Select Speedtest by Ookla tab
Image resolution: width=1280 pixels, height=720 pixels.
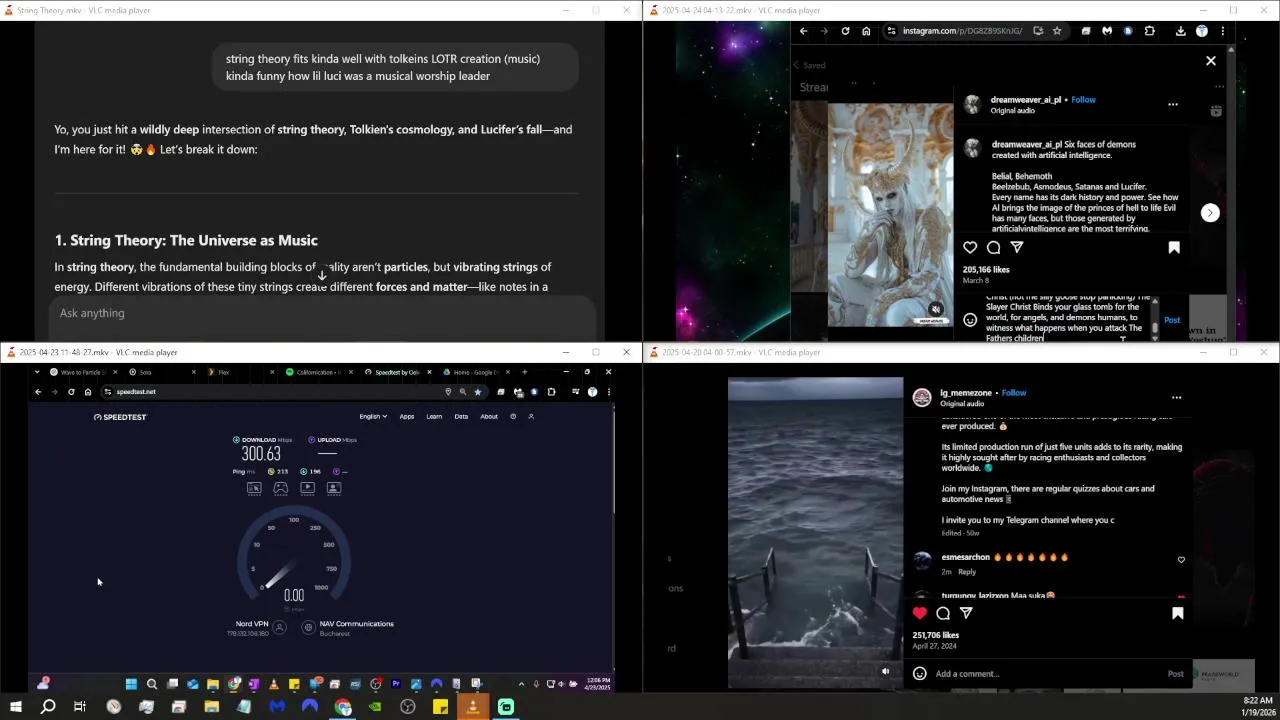coord(400,372)
